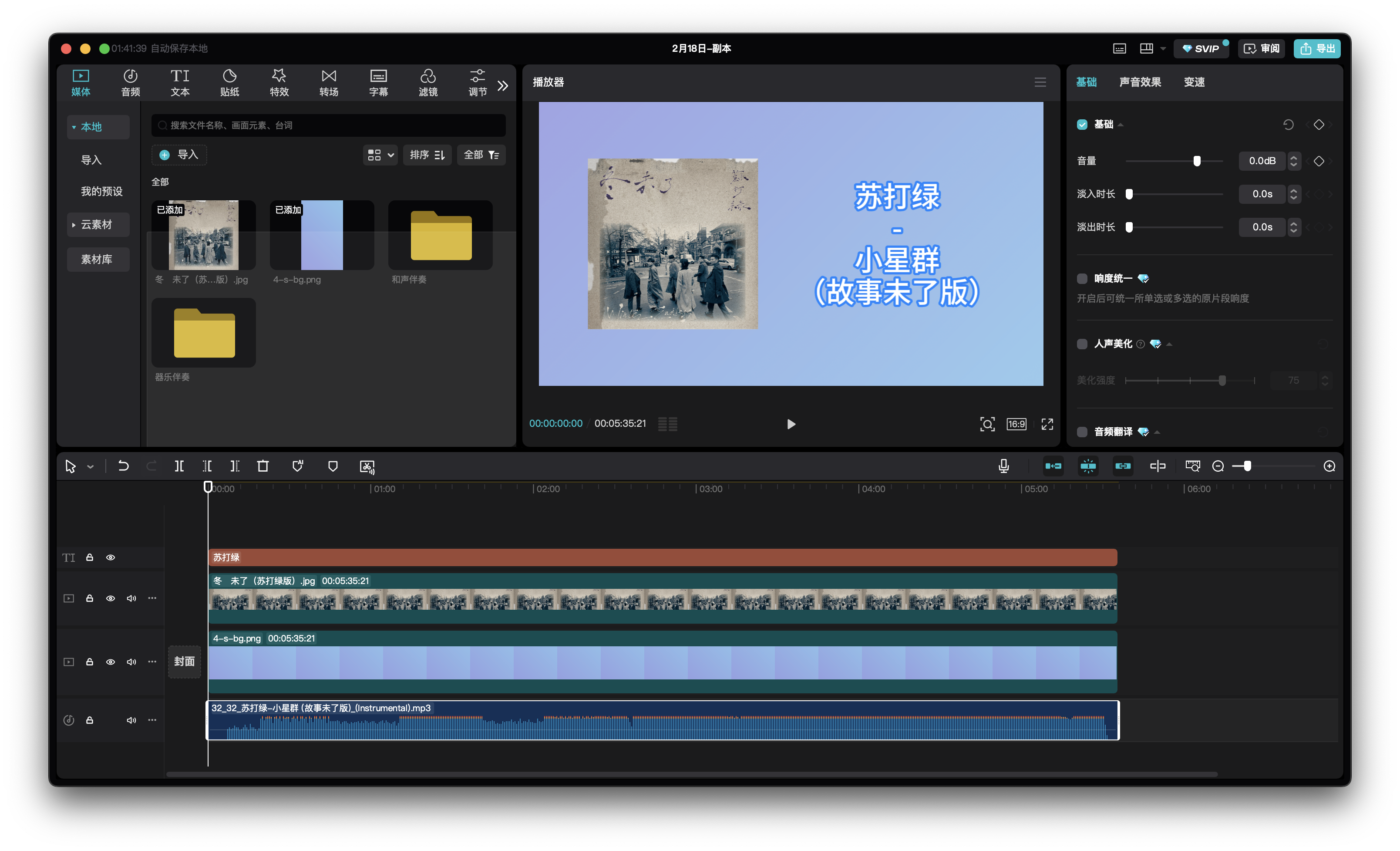Adjust the 音量 volume slider

coord(1197,161)
